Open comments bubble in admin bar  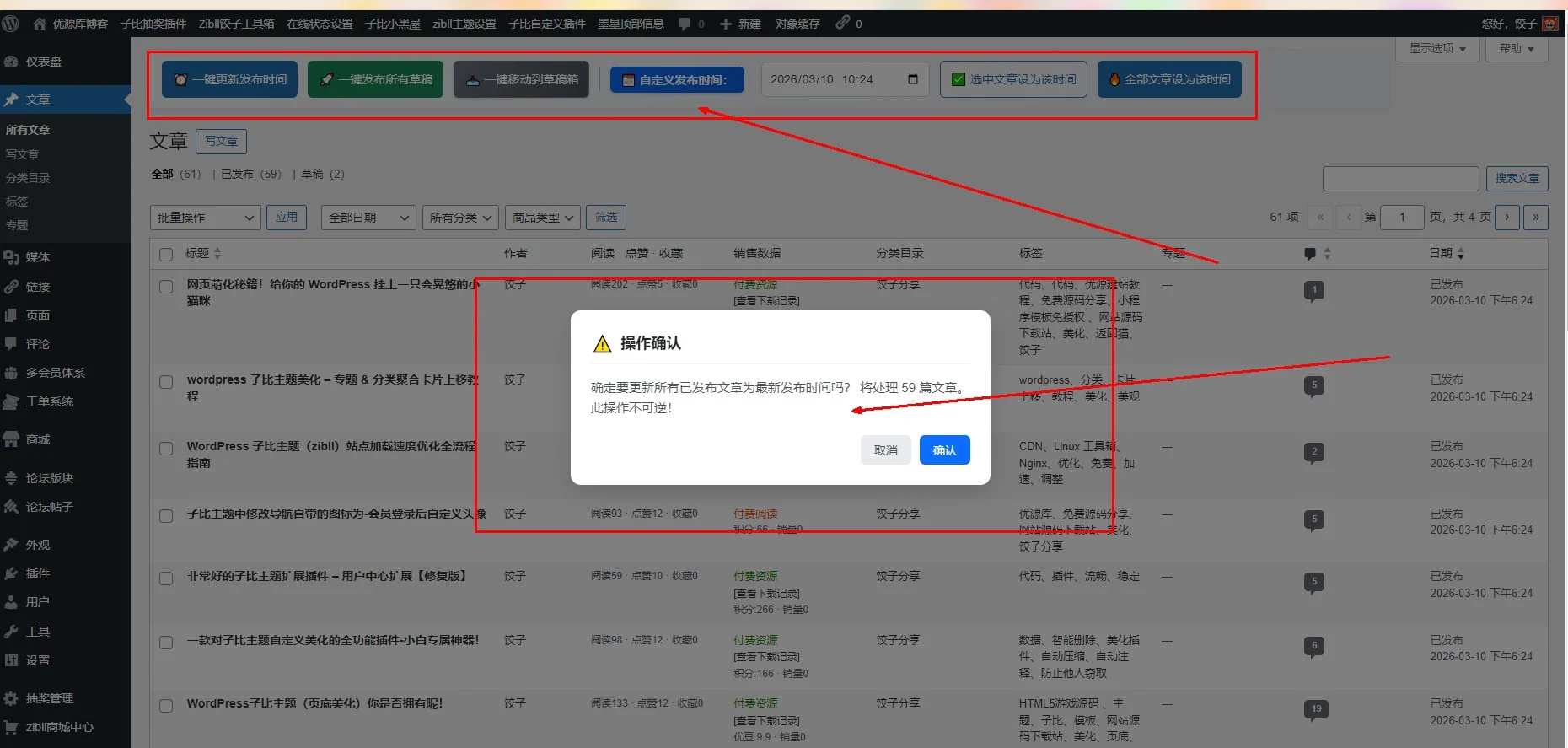pyautogui.click(x=685, y=24)
